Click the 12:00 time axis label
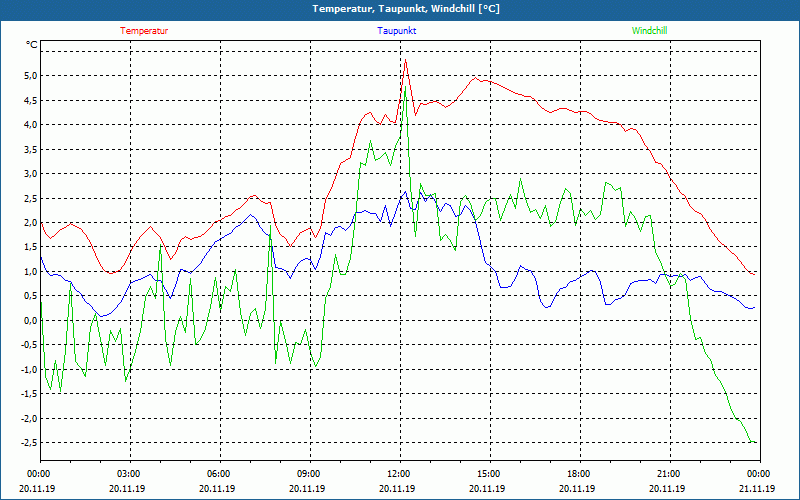This screenshot has width=800, height=500. point(400,474)
